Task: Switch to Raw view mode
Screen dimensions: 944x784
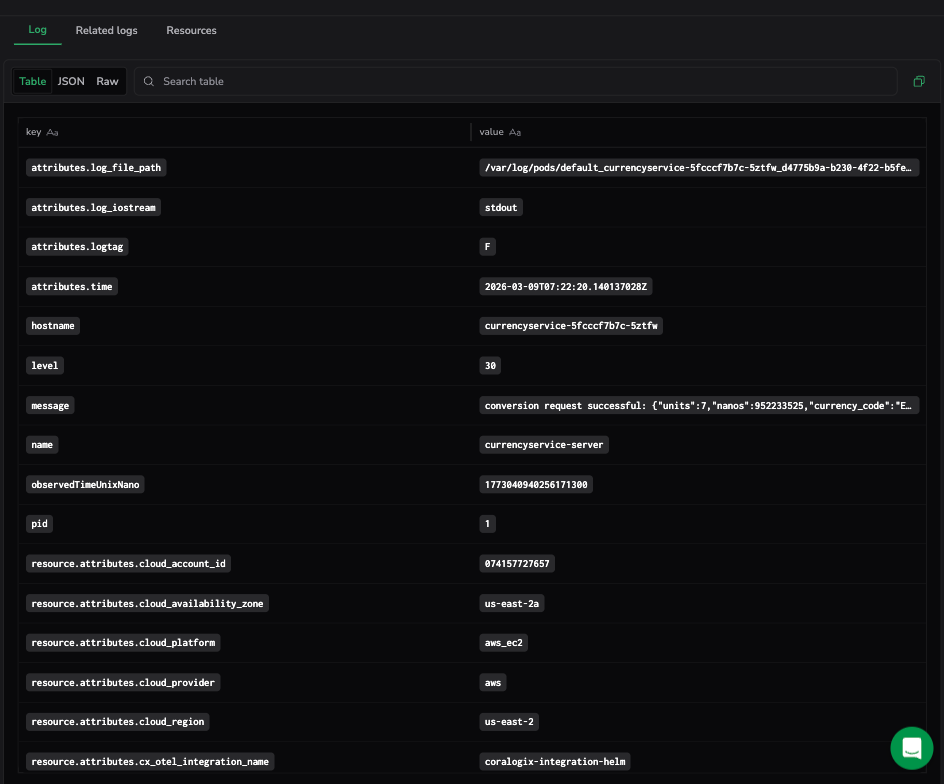Action: coord(107,81)
